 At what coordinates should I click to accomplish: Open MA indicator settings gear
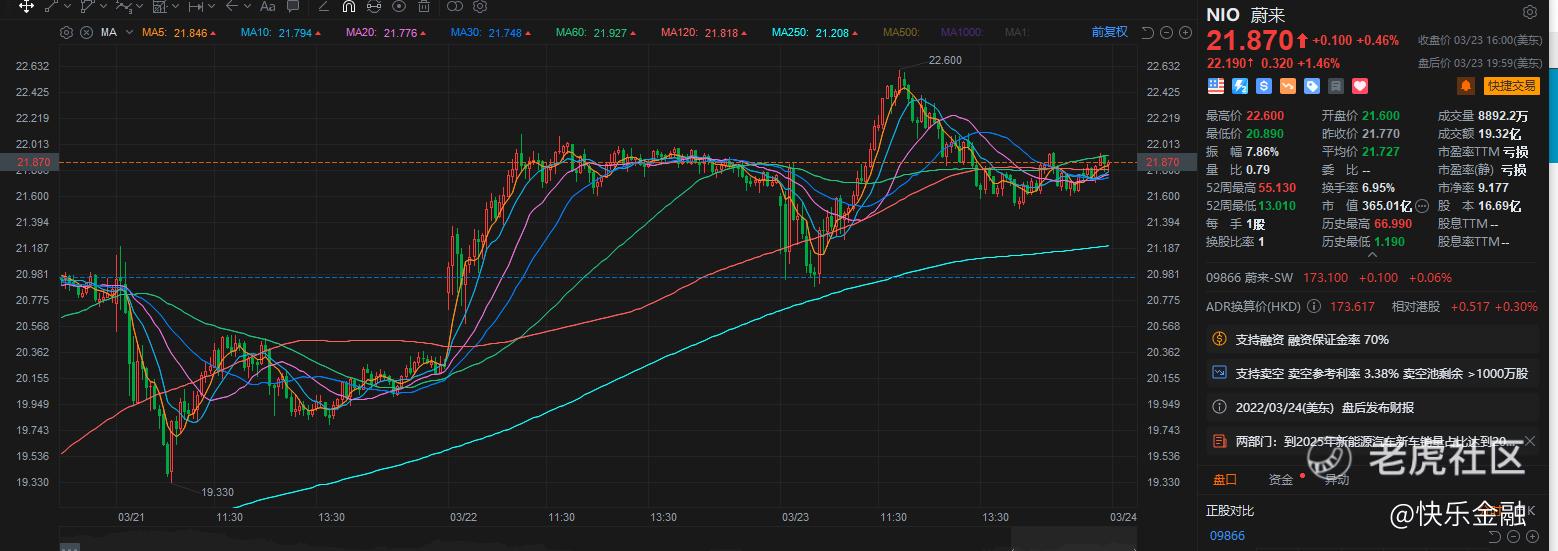click(x=66, y=32)
